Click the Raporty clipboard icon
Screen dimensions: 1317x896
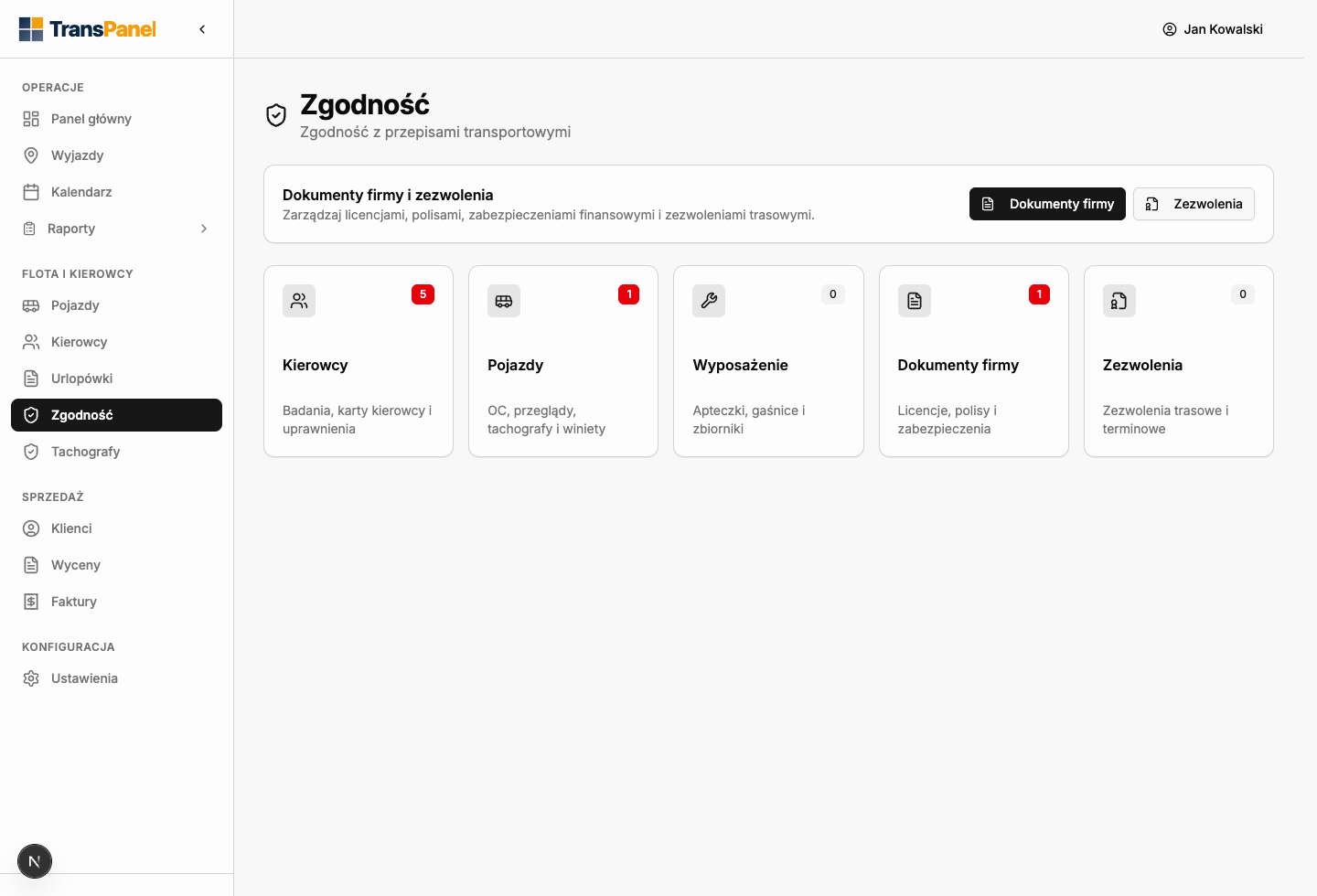tap(29, 229)
